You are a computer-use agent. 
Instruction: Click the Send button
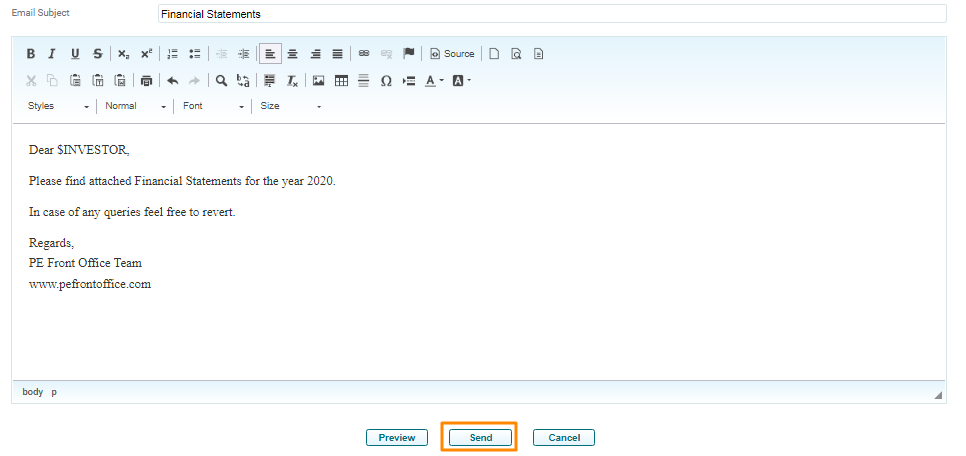click(480, 438)
